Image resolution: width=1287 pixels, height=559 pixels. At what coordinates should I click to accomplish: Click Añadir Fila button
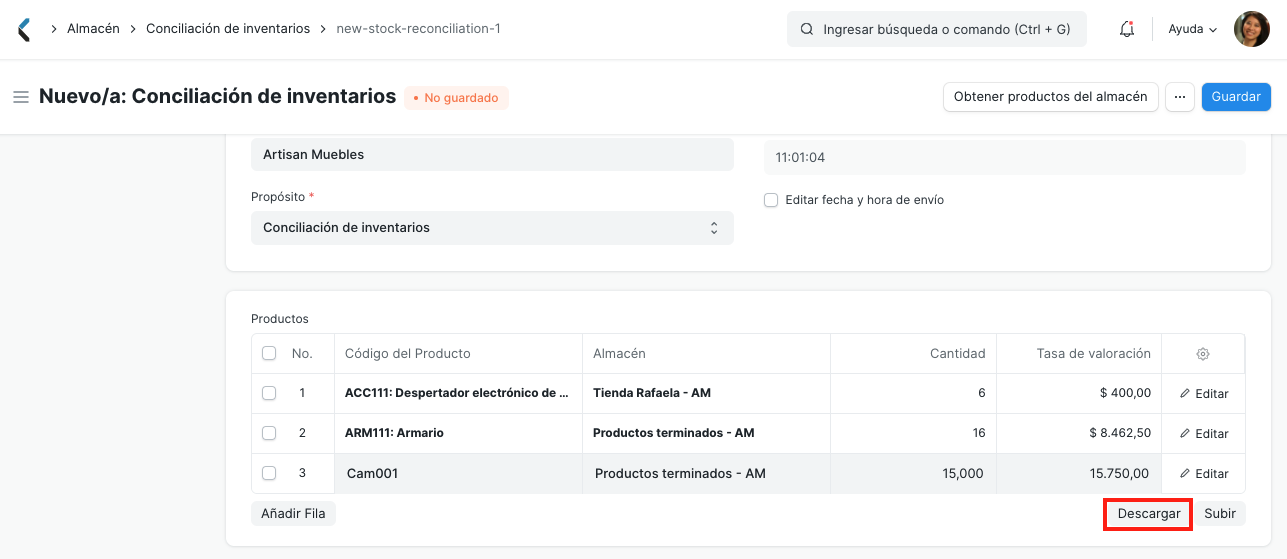(293, 513)
